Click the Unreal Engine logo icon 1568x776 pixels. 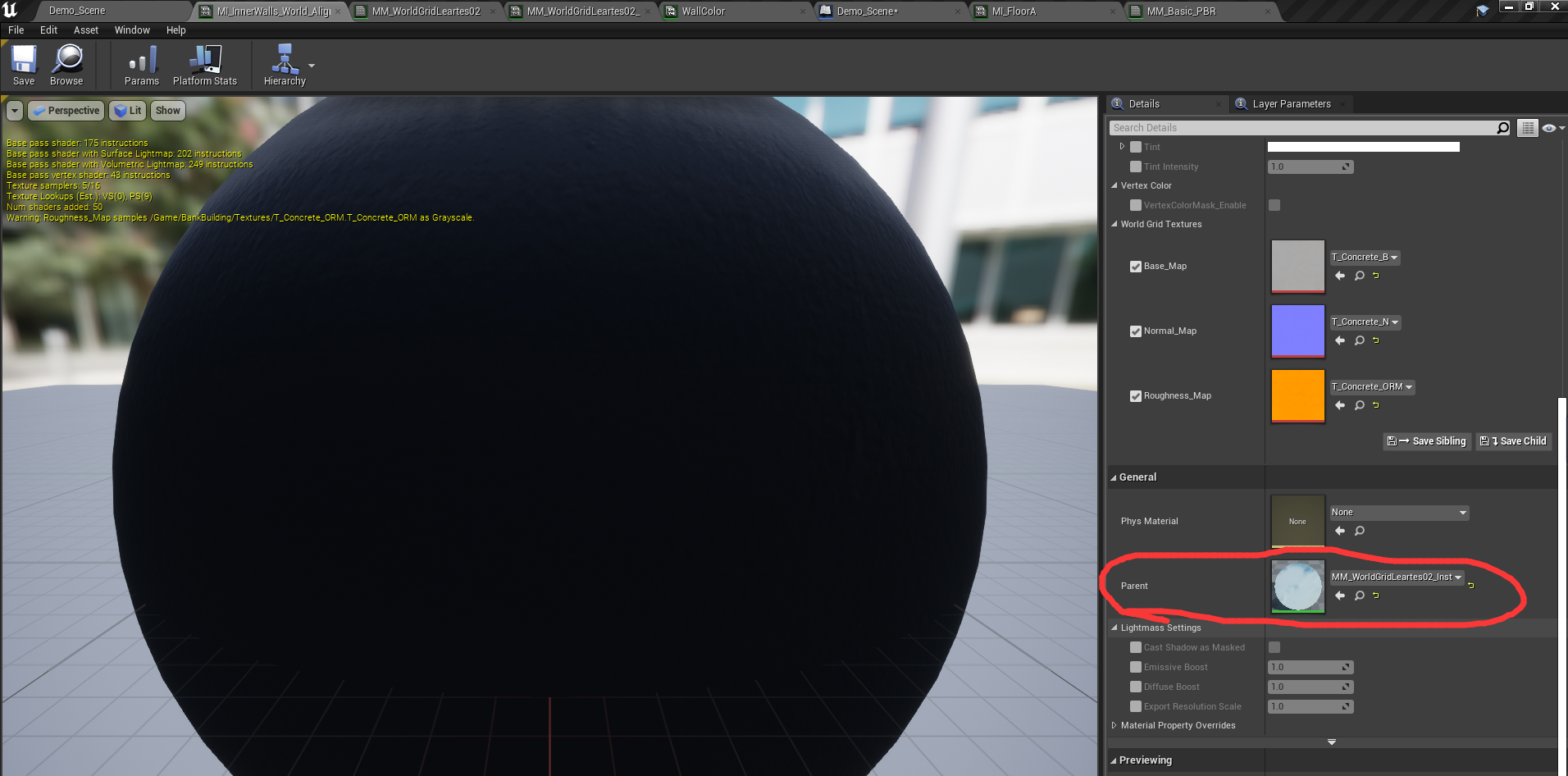point(10,10)
